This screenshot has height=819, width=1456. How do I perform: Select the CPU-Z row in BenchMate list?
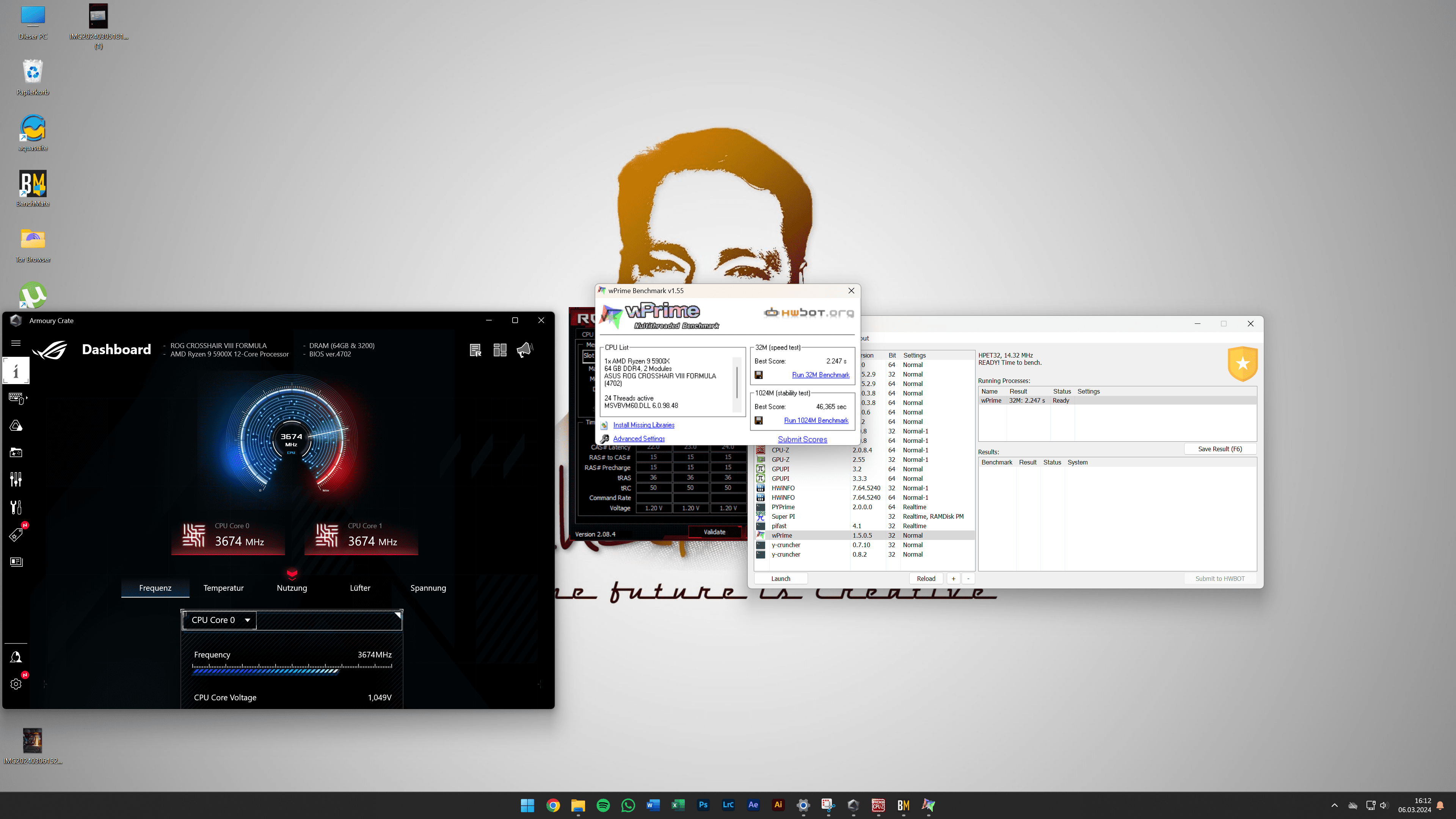click(x=865, y=450)
